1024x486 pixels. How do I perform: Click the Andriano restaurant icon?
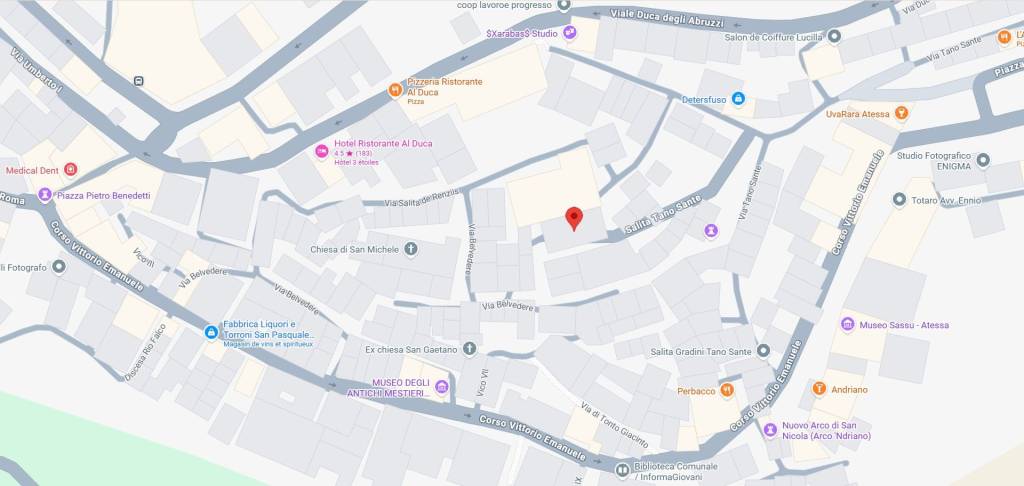(819, 389)
